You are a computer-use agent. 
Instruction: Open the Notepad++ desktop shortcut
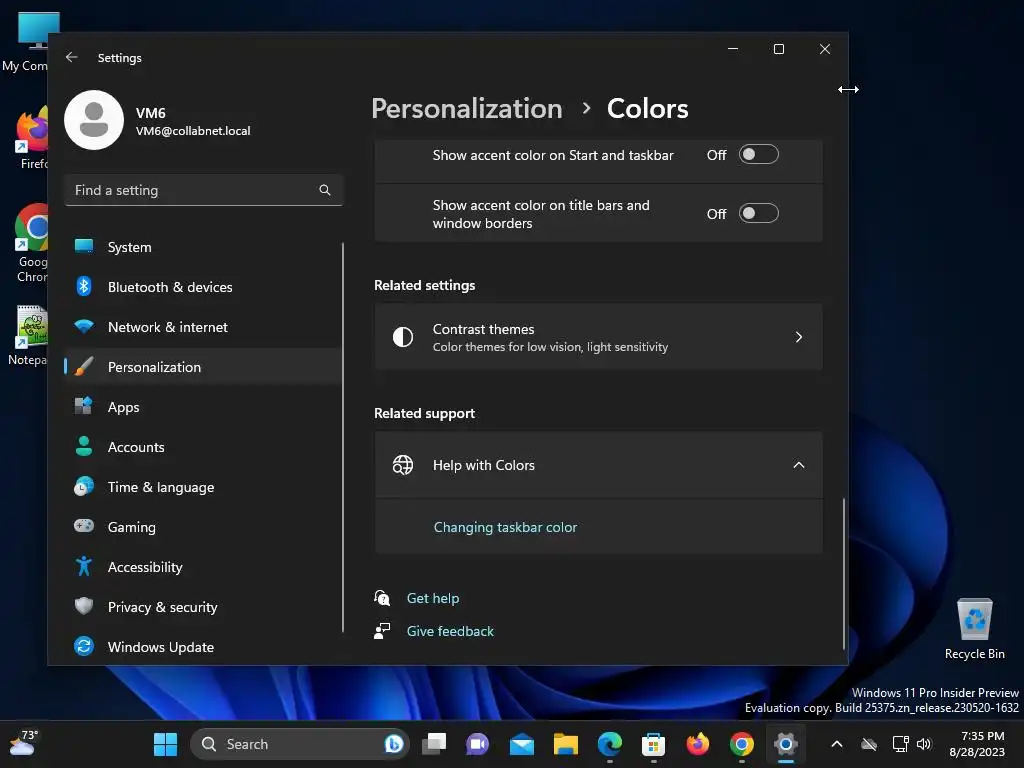point(29,334)
